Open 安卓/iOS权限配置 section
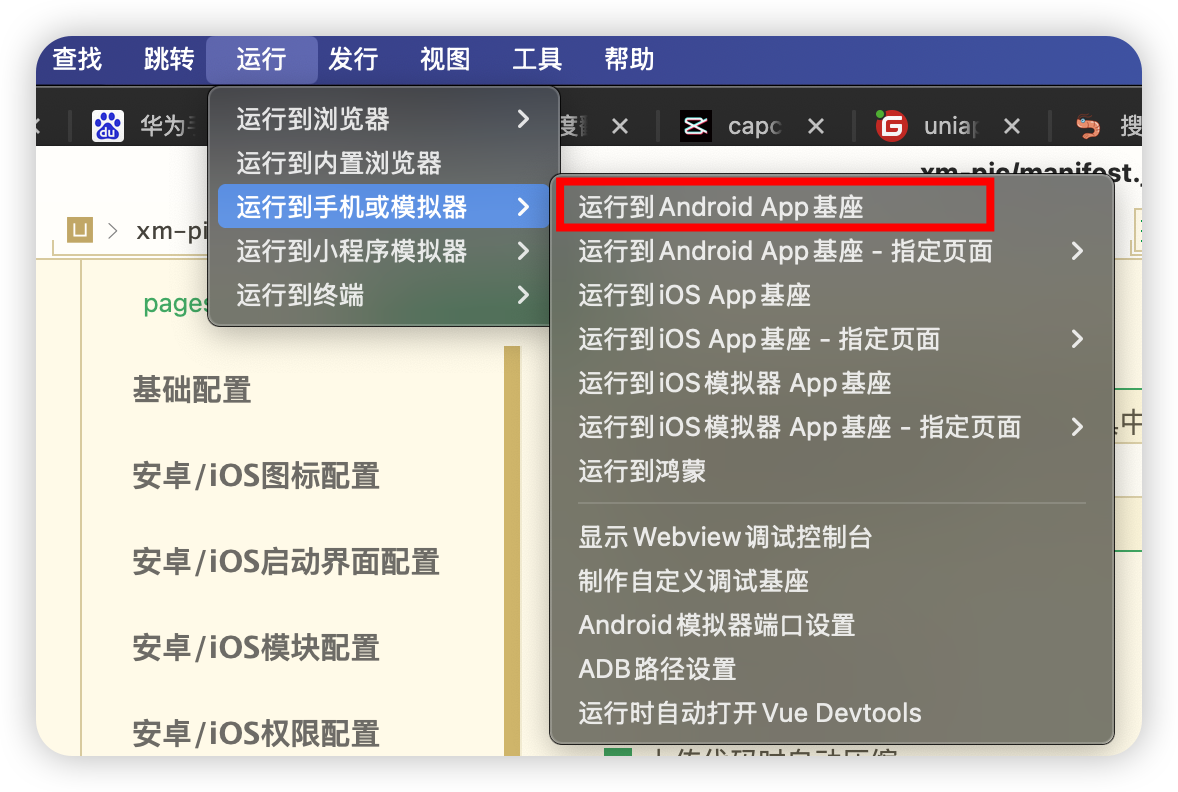 pyautogui.click(x=256, y=733)
